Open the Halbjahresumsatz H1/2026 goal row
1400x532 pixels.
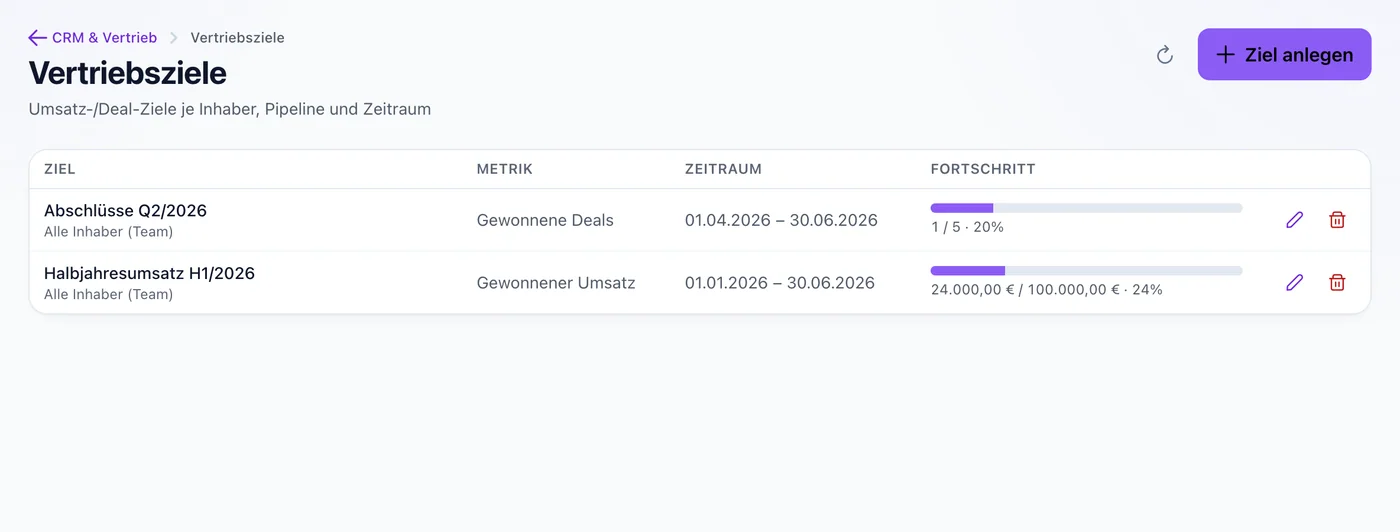click(x=700, y=283)
